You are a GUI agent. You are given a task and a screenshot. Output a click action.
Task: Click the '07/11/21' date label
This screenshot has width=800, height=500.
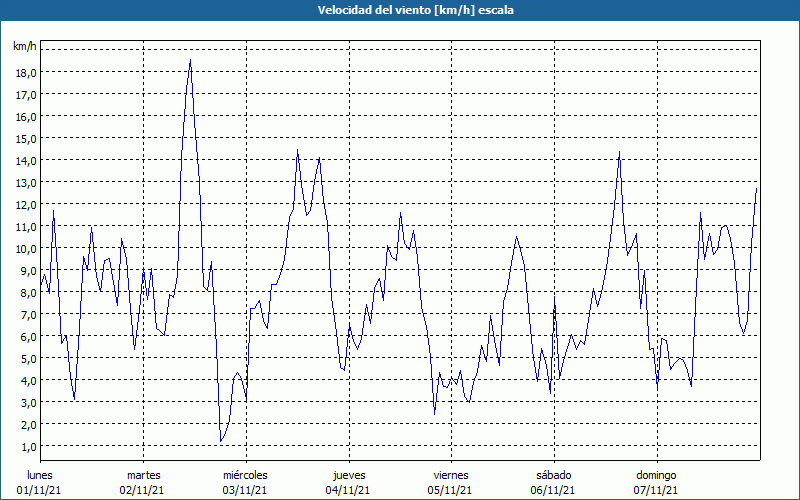(656, 490)
